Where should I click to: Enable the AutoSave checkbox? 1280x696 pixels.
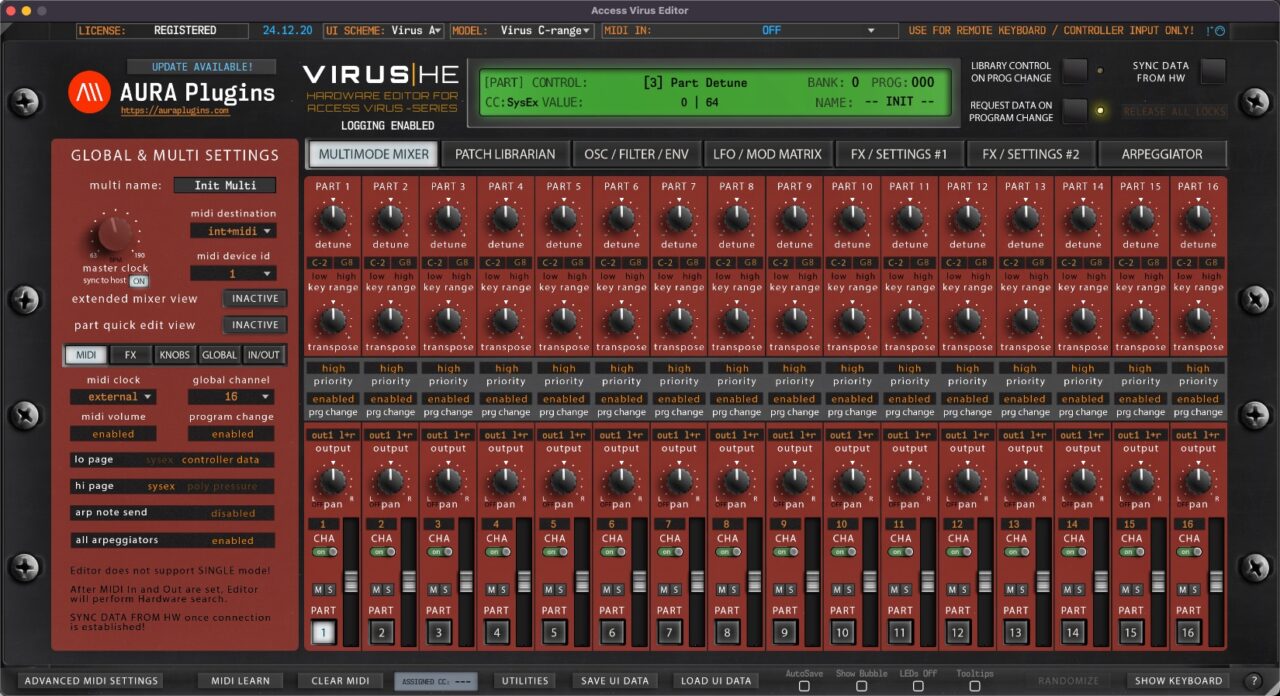click(803, 686)
